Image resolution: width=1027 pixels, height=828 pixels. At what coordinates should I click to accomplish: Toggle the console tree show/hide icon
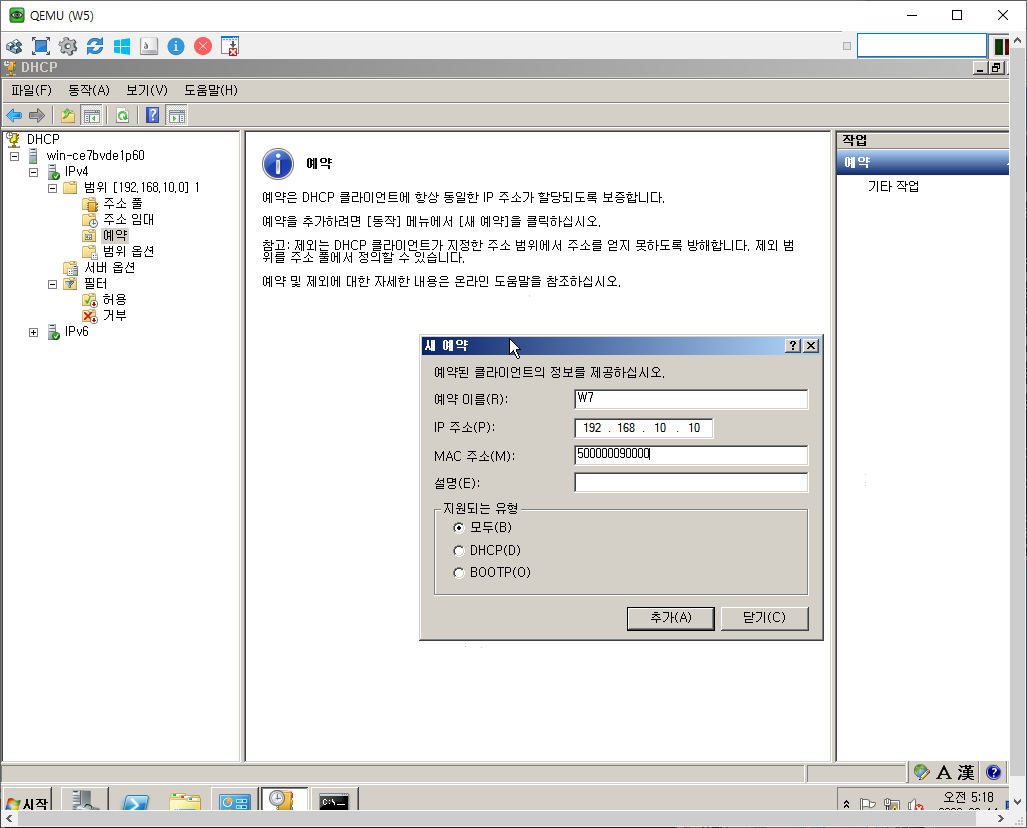[91, 116]
